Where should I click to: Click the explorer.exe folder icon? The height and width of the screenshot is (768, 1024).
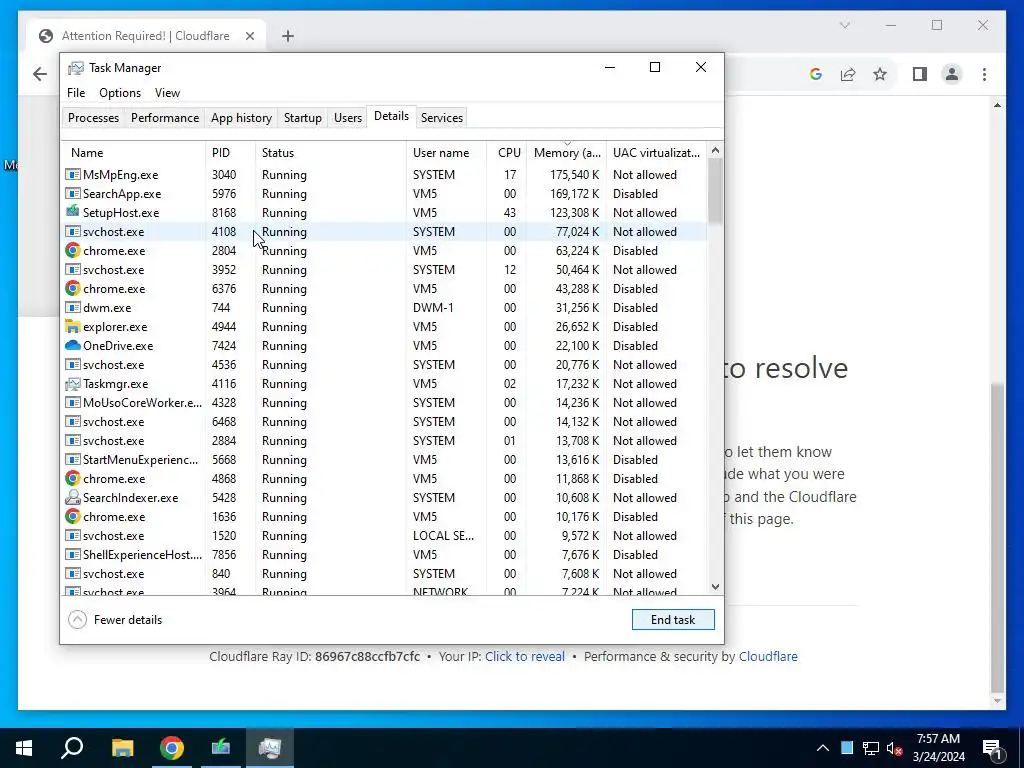coord(72,327)
